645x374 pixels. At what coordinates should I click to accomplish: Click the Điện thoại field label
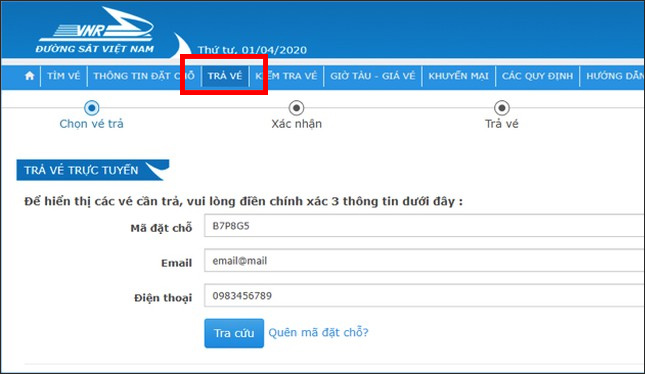[163, 297]
